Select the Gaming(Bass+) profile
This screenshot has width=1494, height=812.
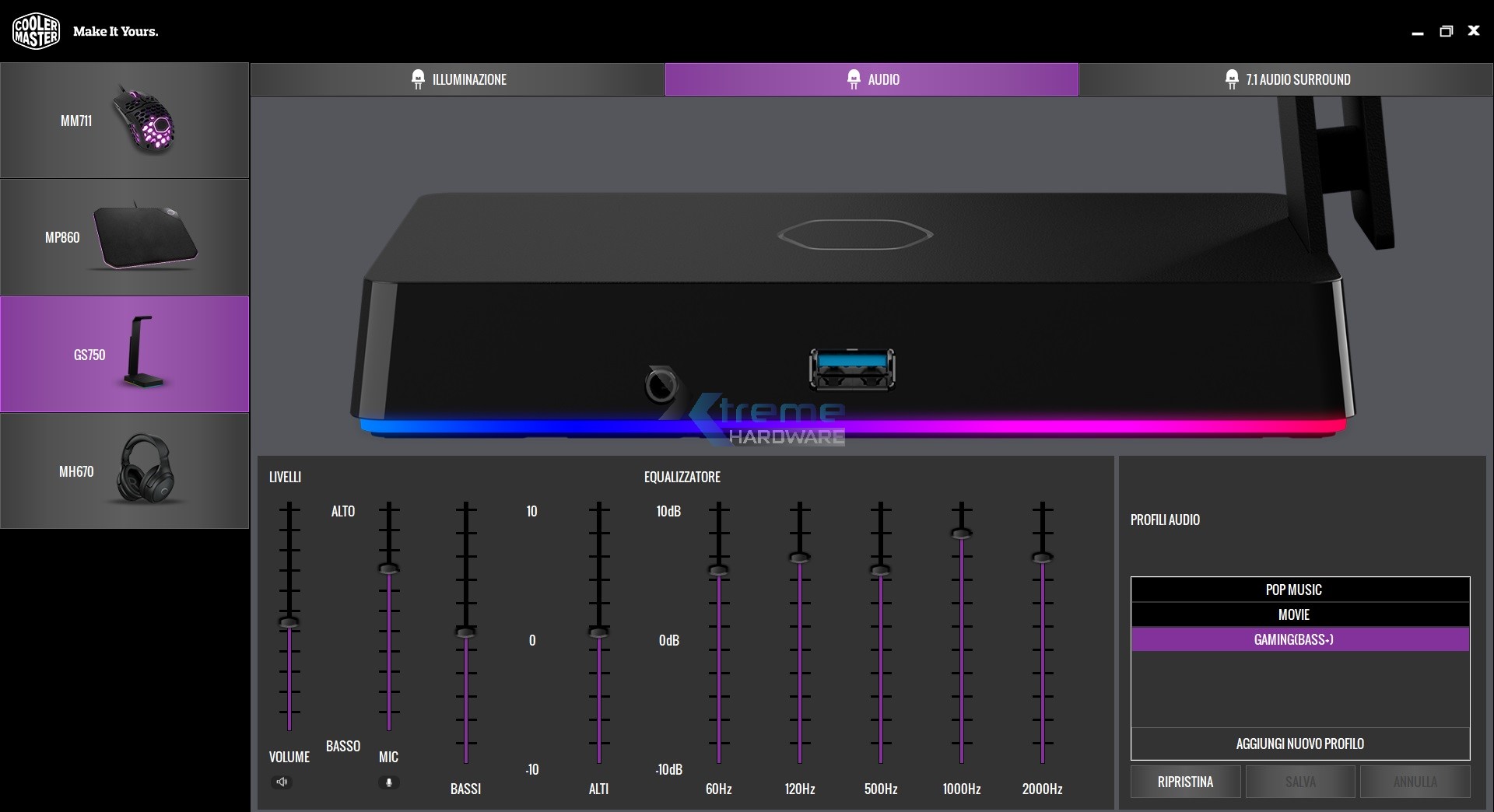click(x=1299, y=639)
